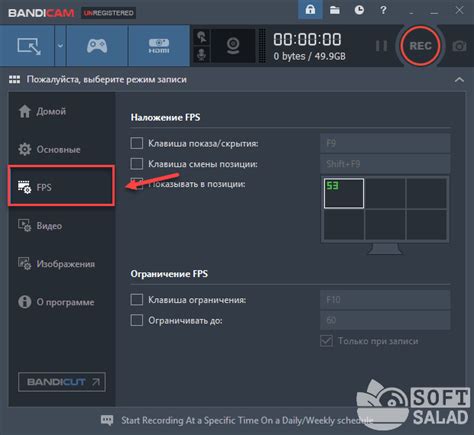Click Пожалуйста, выберите режим записи text
The height and width of the screenshot is (435, 474).
coord(107,80)
